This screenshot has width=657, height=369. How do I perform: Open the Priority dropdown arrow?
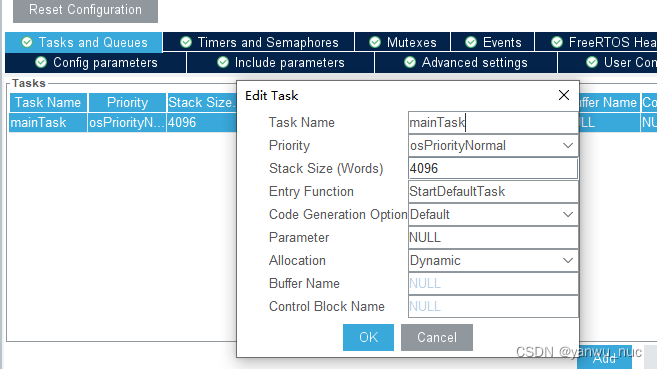click(568, 146)
